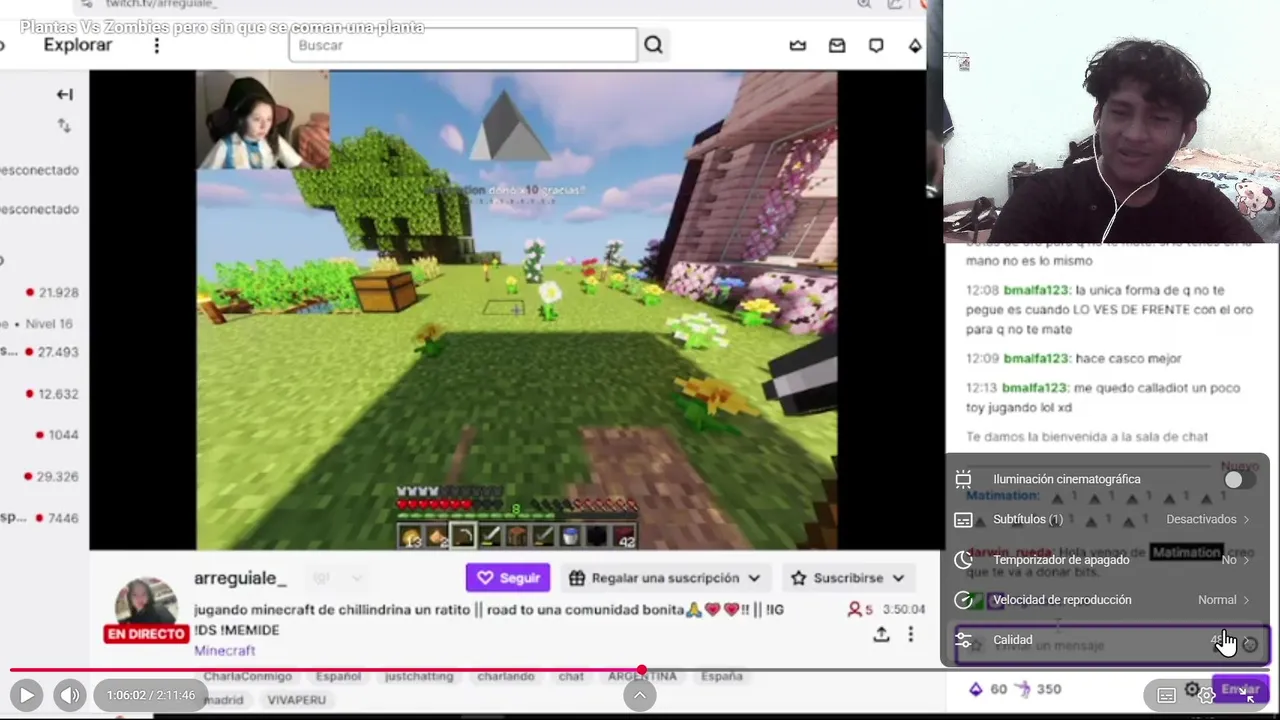Click the Enviar chat send button

click(x=1239, y=689)
